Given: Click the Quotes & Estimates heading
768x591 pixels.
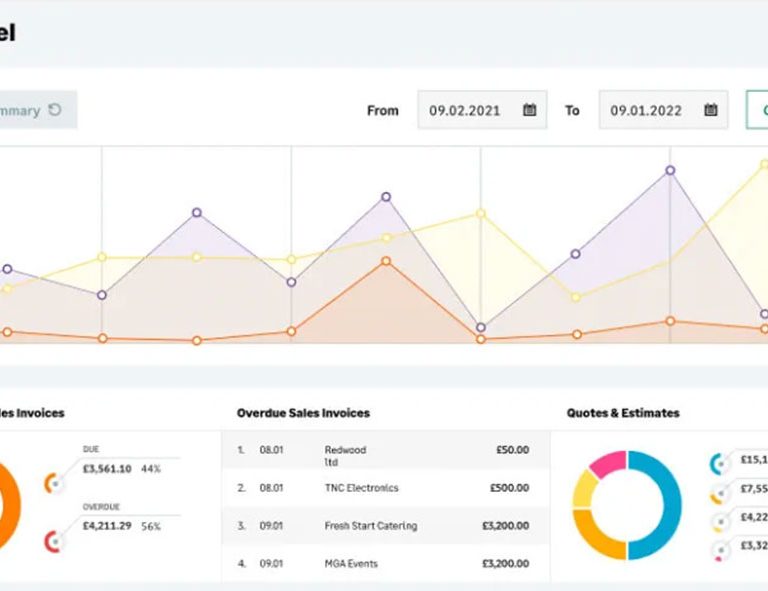Looking at the screenshot, I should tap(623, 413).
